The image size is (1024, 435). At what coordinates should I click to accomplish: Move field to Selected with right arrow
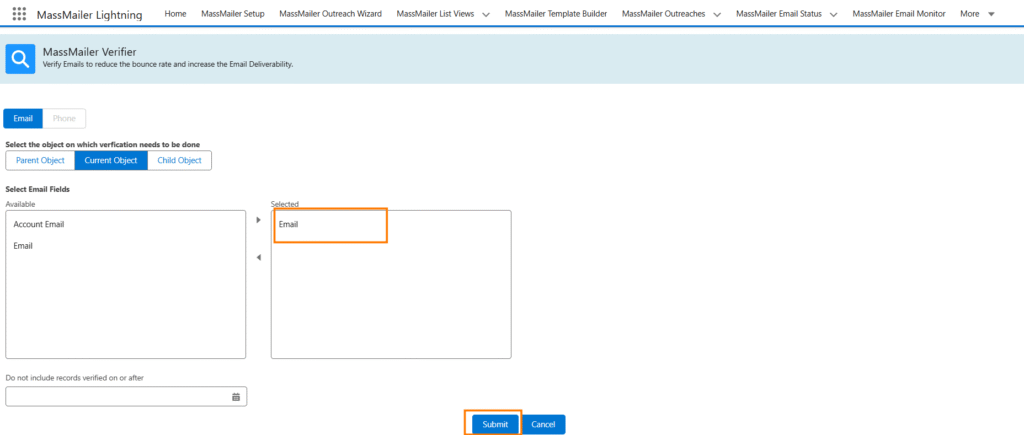coord(258,220)
